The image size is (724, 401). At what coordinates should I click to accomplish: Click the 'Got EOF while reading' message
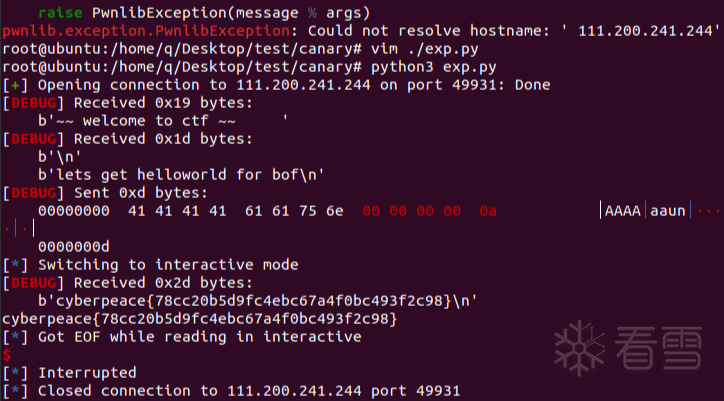(199, 337)
